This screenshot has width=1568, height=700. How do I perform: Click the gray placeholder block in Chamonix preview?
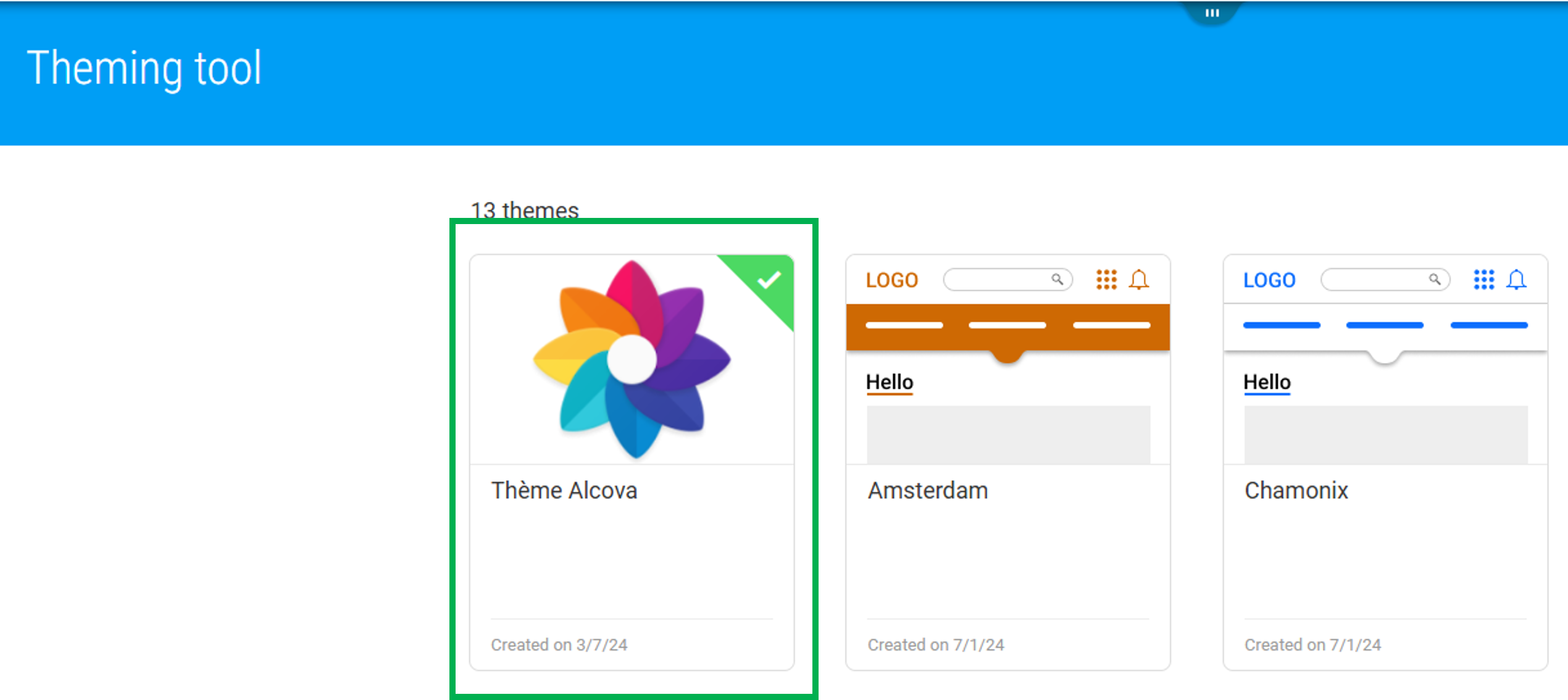[x=1386, y=435]
